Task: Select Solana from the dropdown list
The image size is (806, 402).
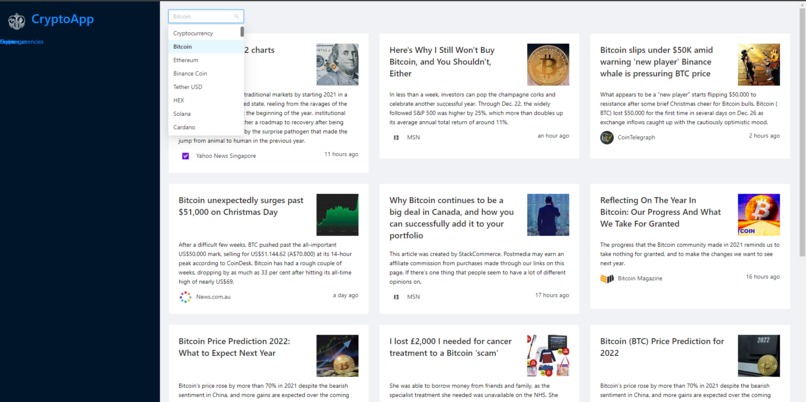Action: pos(205,114)
